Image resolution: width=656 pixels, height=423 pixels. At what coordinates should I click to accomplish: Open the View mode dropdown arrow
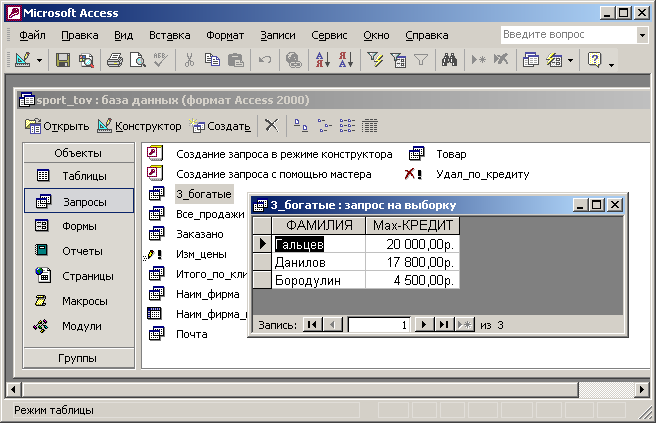click(x=39, y=61)
